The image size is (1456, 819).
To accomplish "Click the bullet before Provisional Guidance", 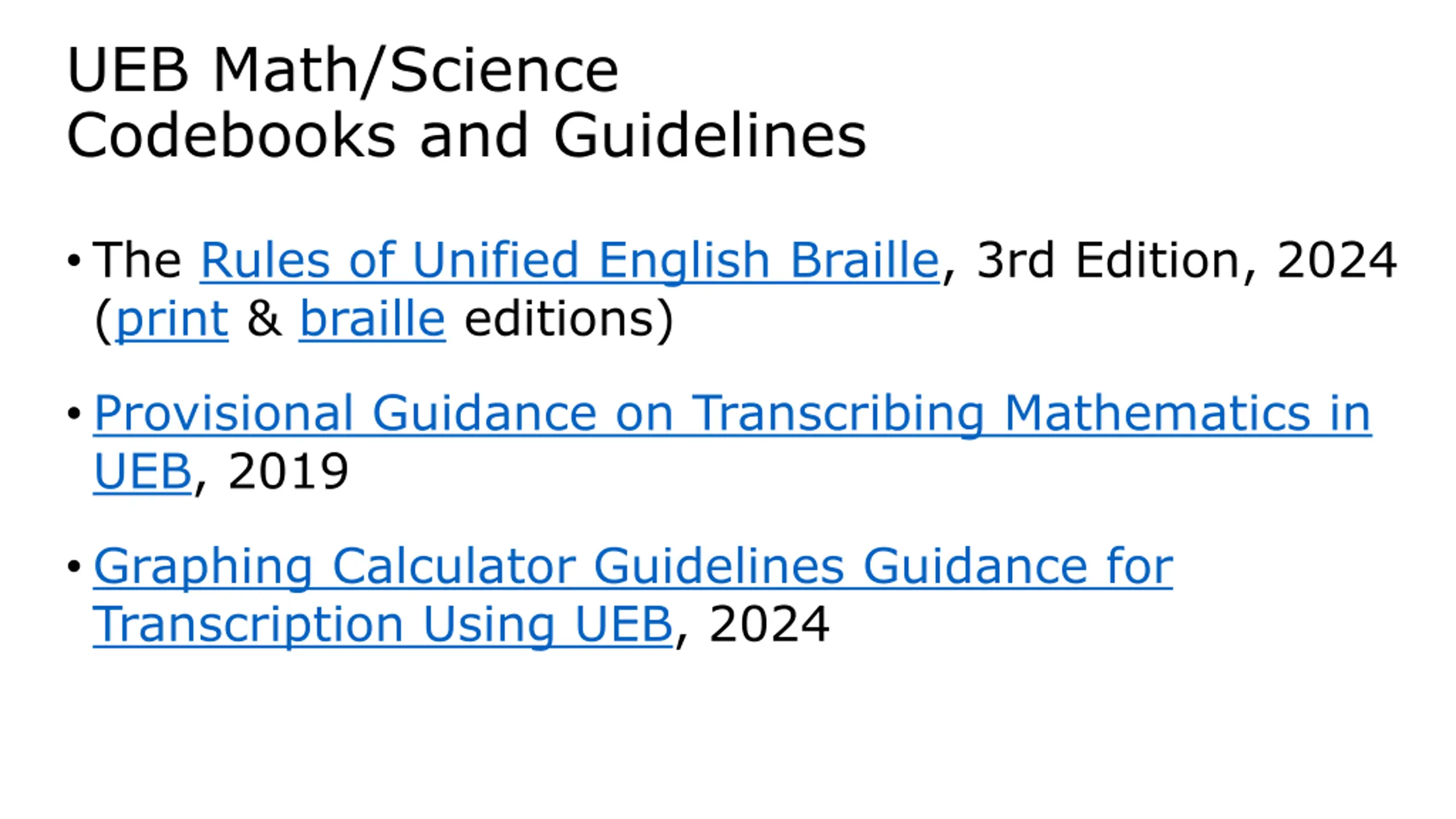I will [x=74, y=413].
